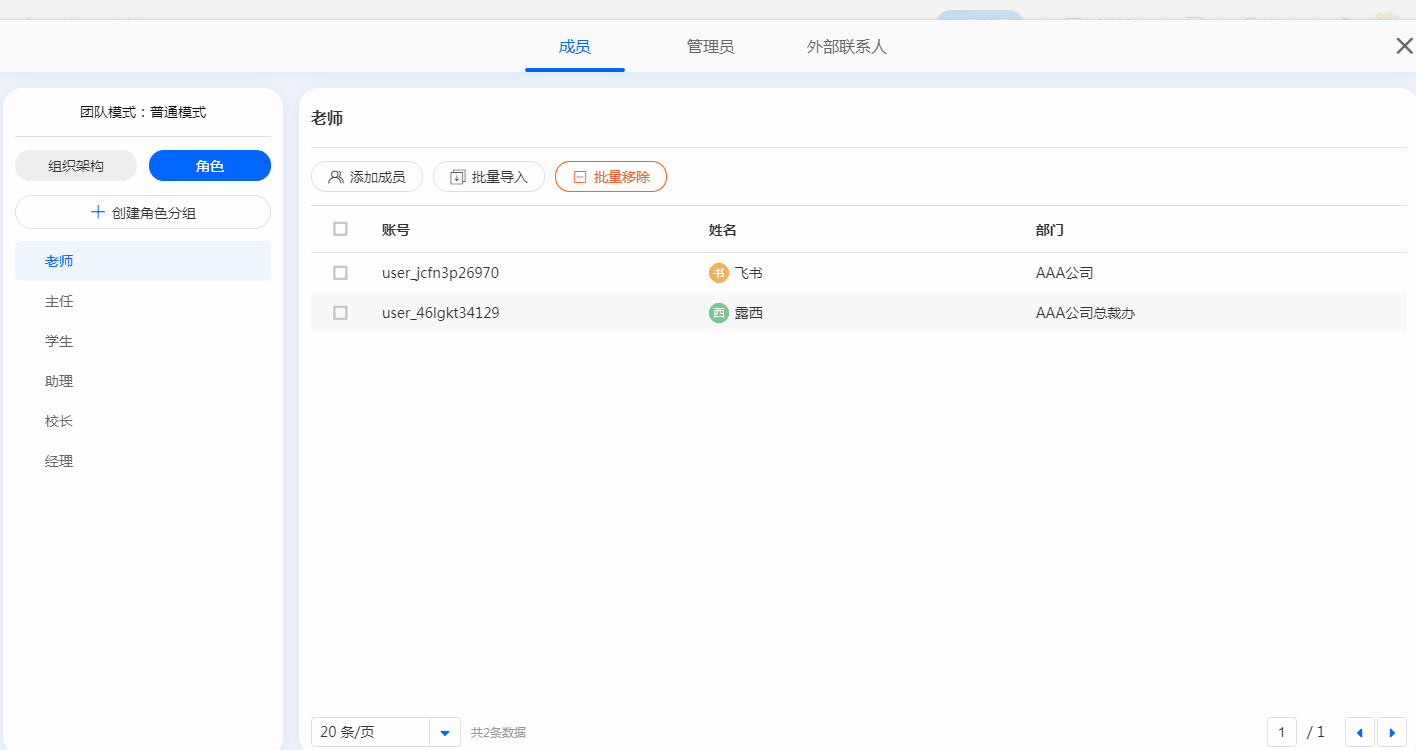Click 创建角色分组 to create role group
The image size is (1416, 750).
(143, 212)
